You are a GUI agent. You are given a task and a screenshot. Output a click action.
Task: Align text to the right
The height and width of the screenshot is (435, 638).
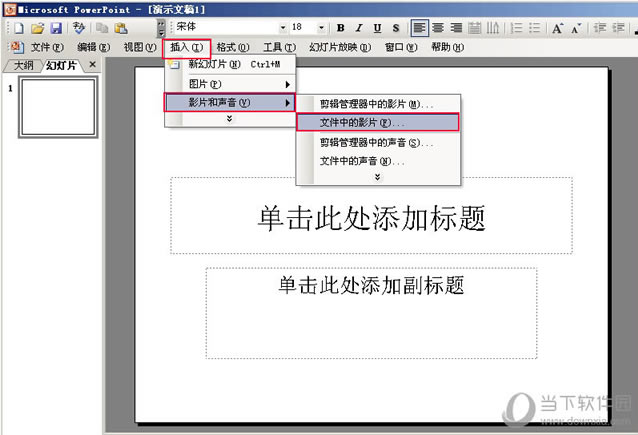(x=456, y=28)
